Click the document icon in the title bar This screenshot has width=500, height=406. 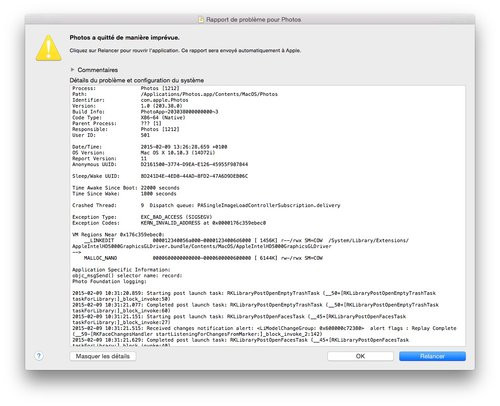(201, 20)
